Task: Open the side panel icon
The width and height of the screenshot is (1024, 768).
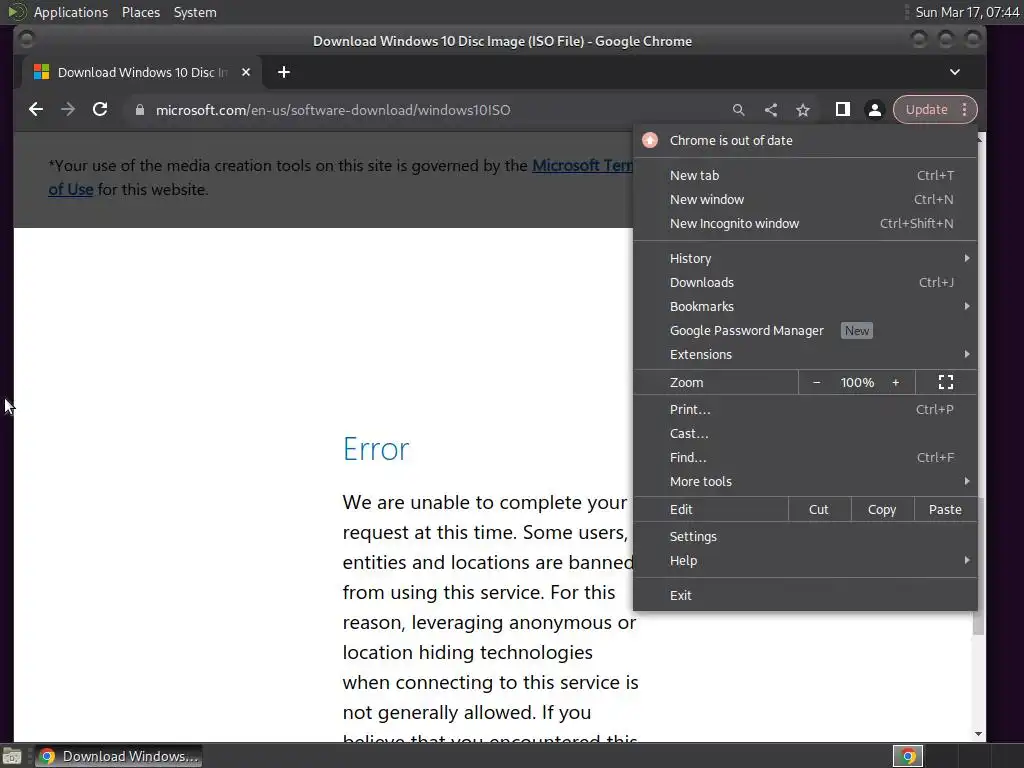Action: pyautogui.click(x=842, y=110)
